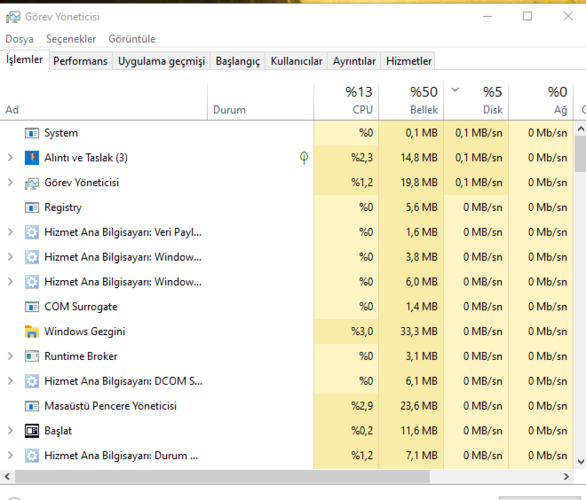Image resolution: width=586 pixels, height=500 pixels.
Task: Click the Windows Gezgini folder icon
Action: click(32, 331)
